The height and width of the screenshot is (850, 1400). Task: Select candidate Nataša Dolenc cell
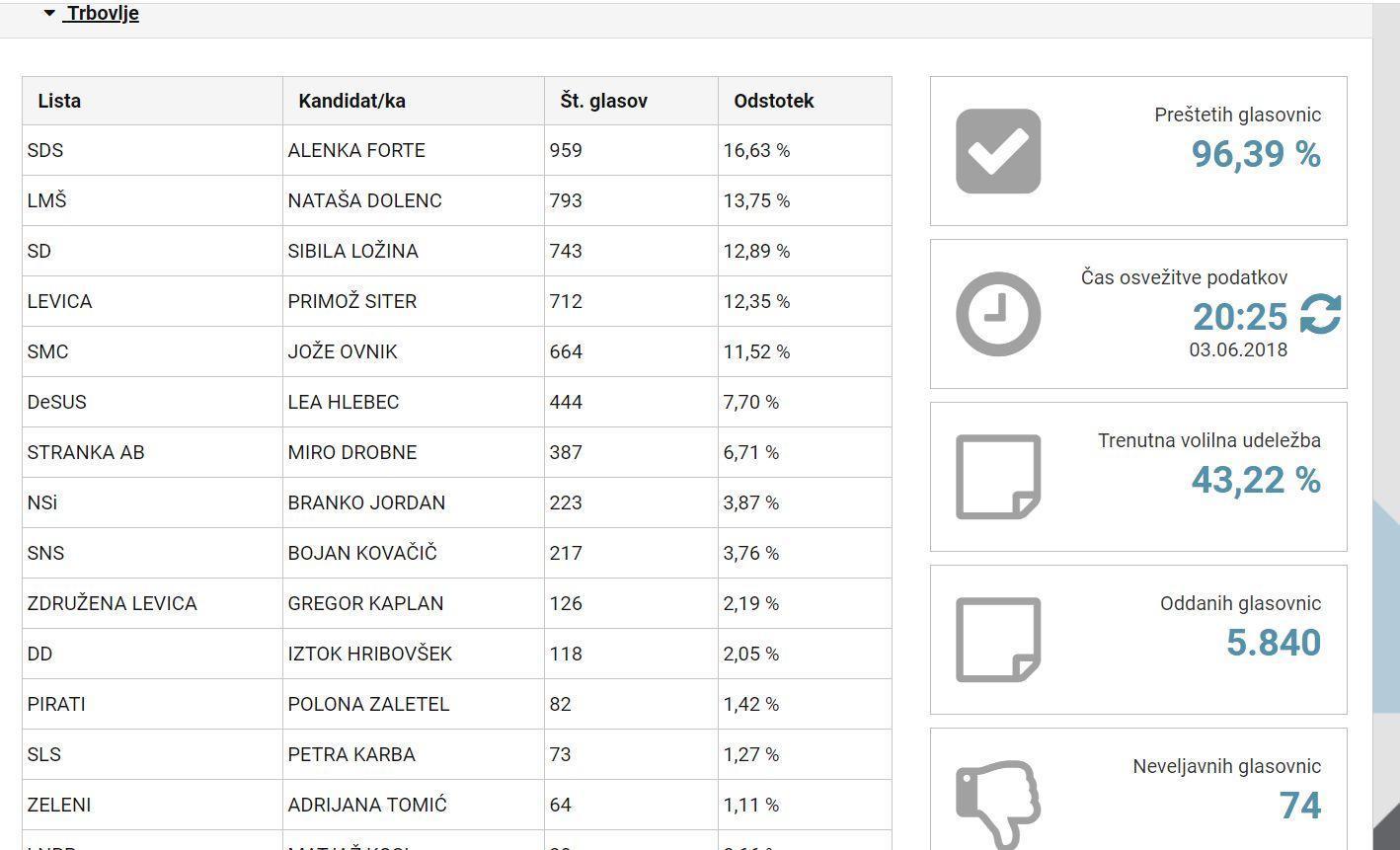click(x=364, y=201)
